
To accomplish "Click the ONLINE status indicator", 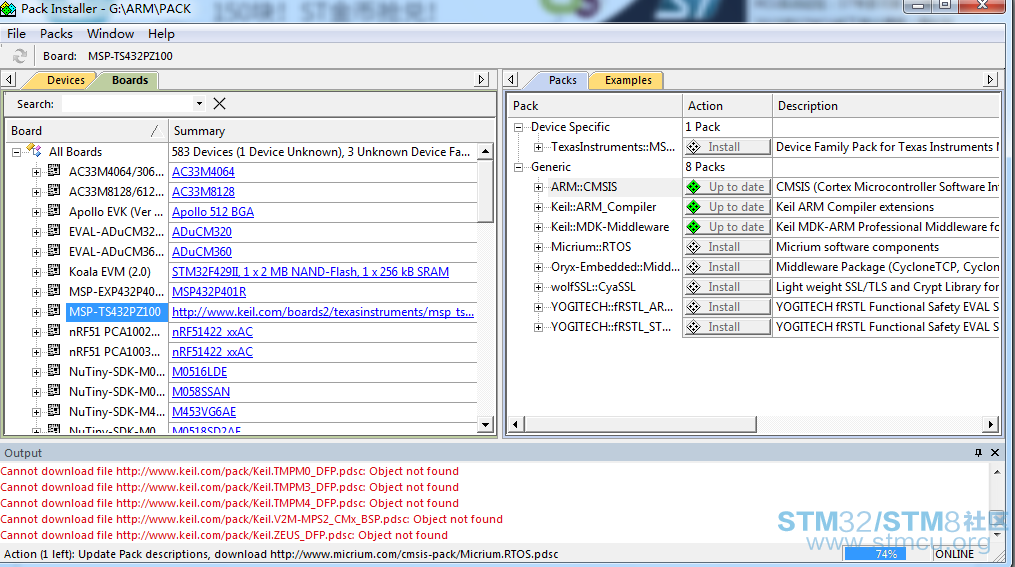I will (955, 554).
